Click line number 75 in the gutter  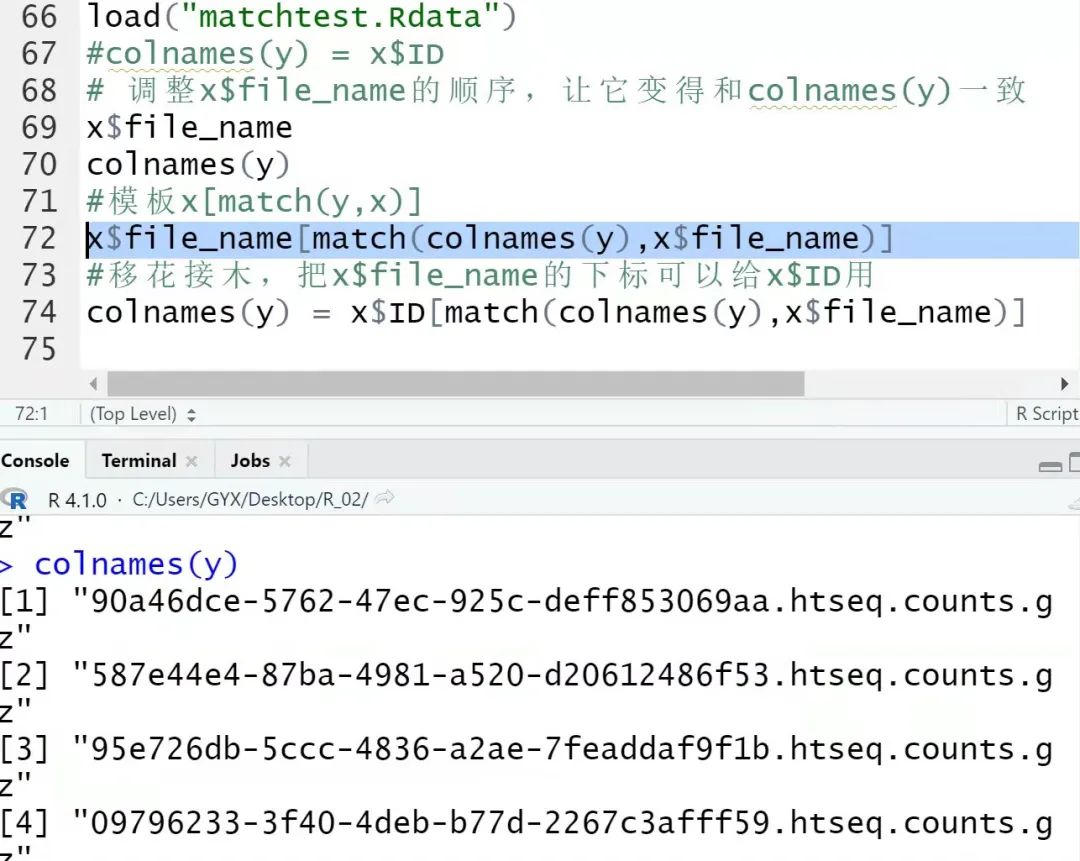(x=39, y=349)
